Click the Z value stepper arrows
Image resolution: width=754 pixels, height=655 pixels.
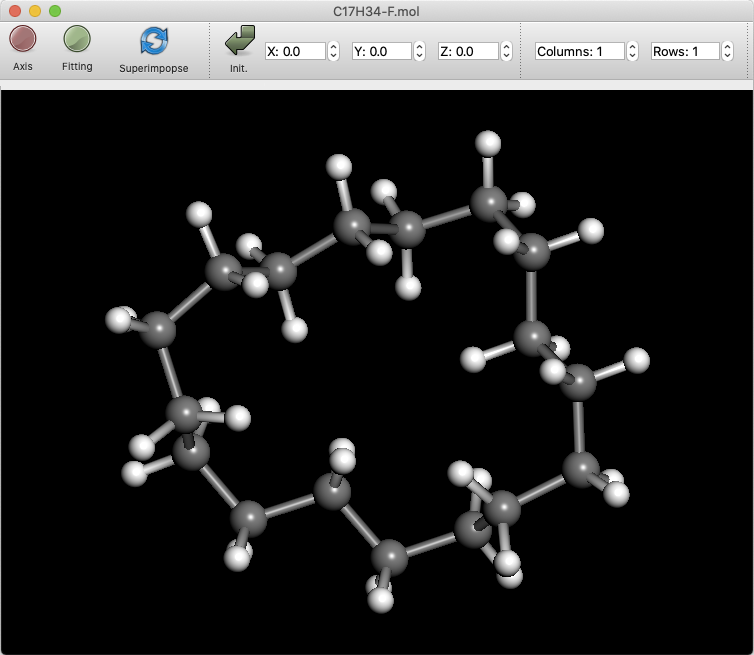coord(506,51)
